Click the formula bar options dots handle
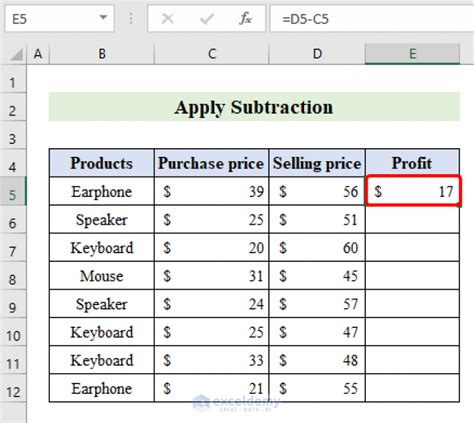 tap(131, 19)
